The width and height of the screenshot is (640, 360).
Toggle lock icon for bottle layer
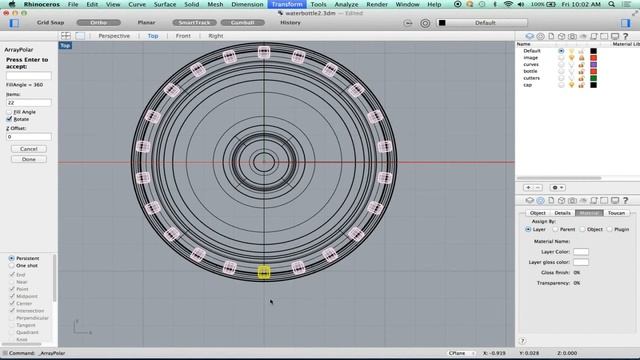tap(581, 71)
